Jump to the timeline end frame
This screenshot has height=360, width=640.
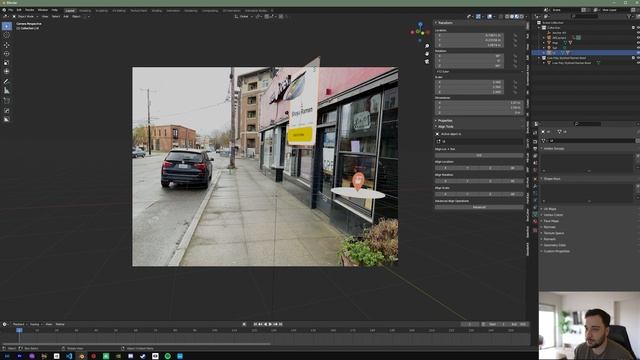coord(280,324)
